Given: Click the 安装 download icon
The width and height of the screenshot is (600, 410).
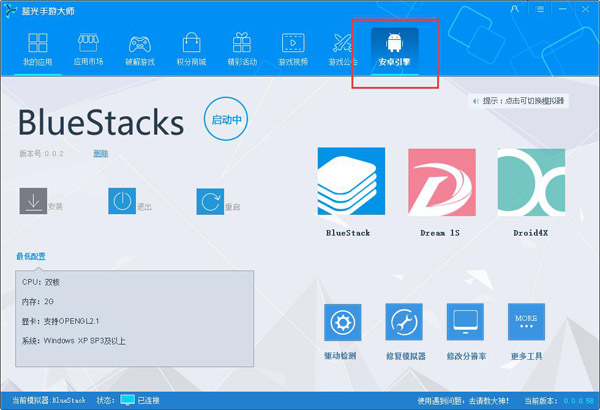Looking at the screenshot, I should (x=33, y=201).
